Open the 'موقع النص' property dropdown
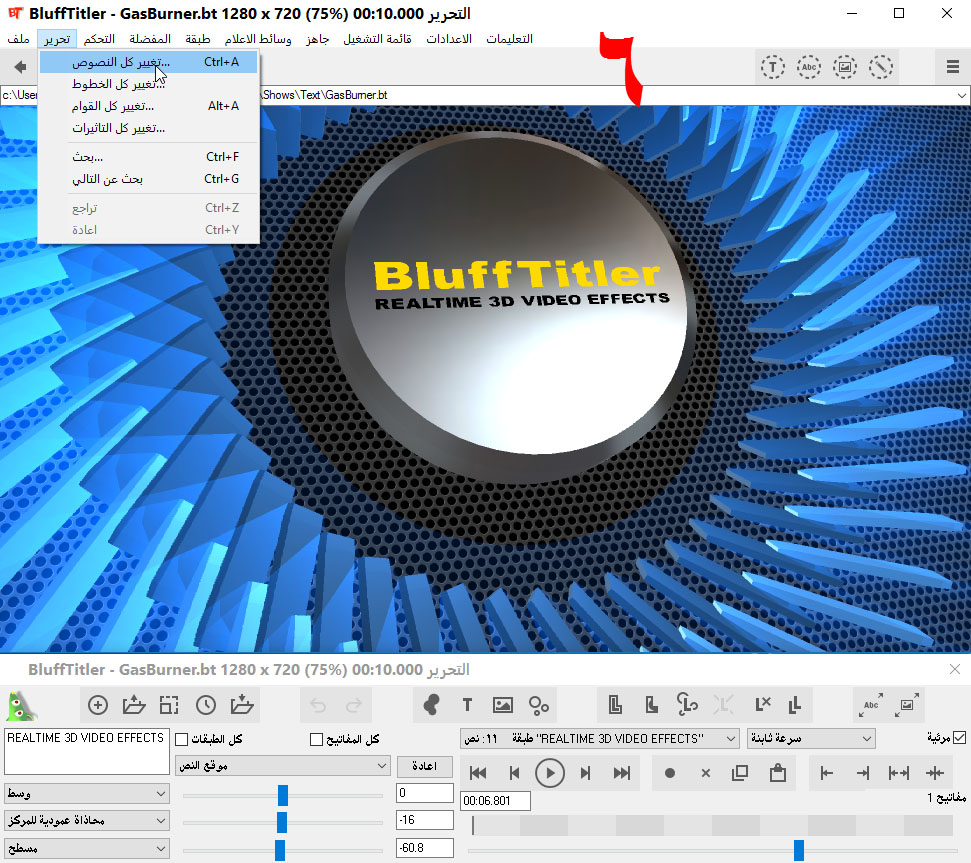Image resolution: width=971 pixels, height=863 pixels. (x=283, y=766)
